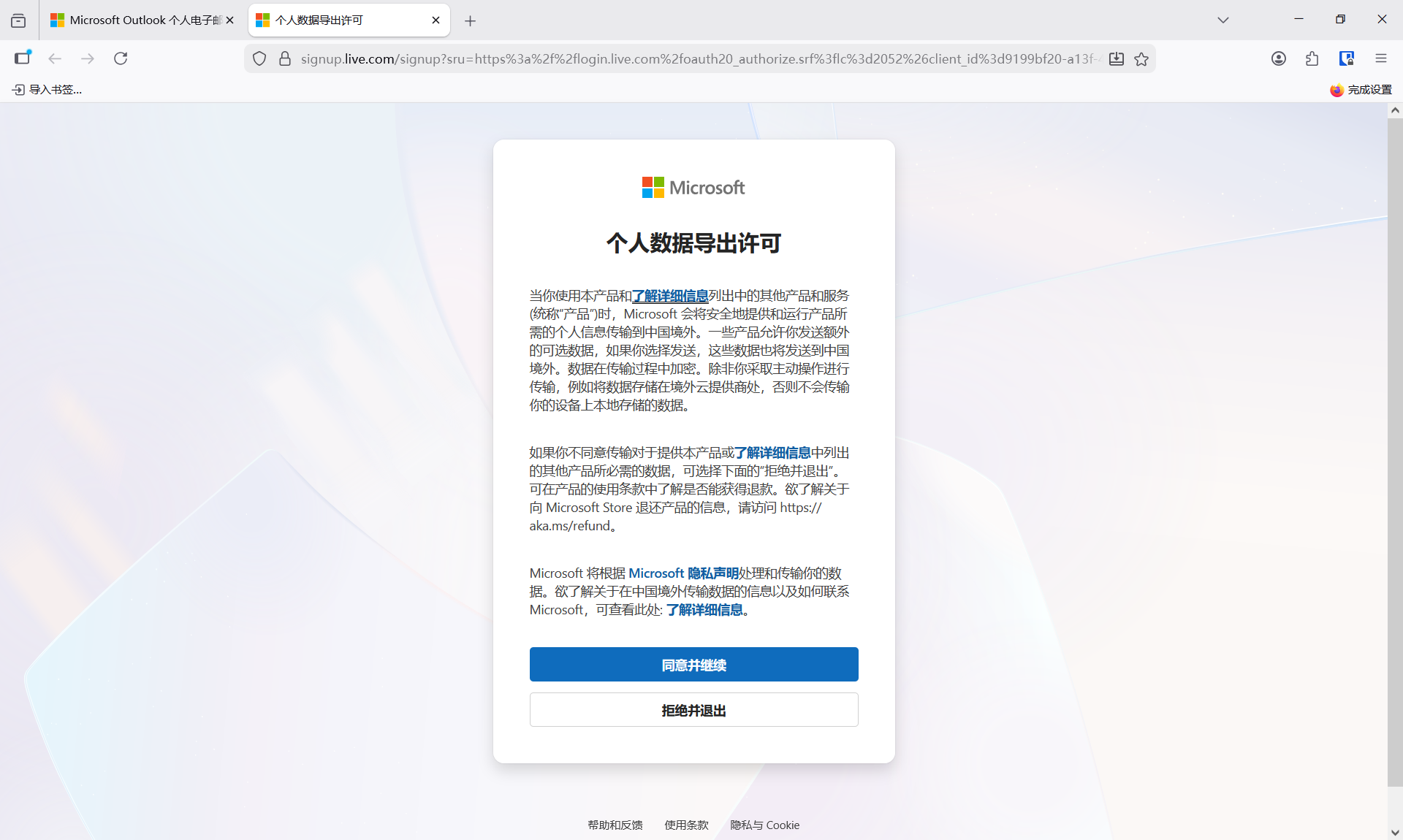The image size is (1403, 840).
Task: Open a new tab with plus button
Action: point(470,21)
